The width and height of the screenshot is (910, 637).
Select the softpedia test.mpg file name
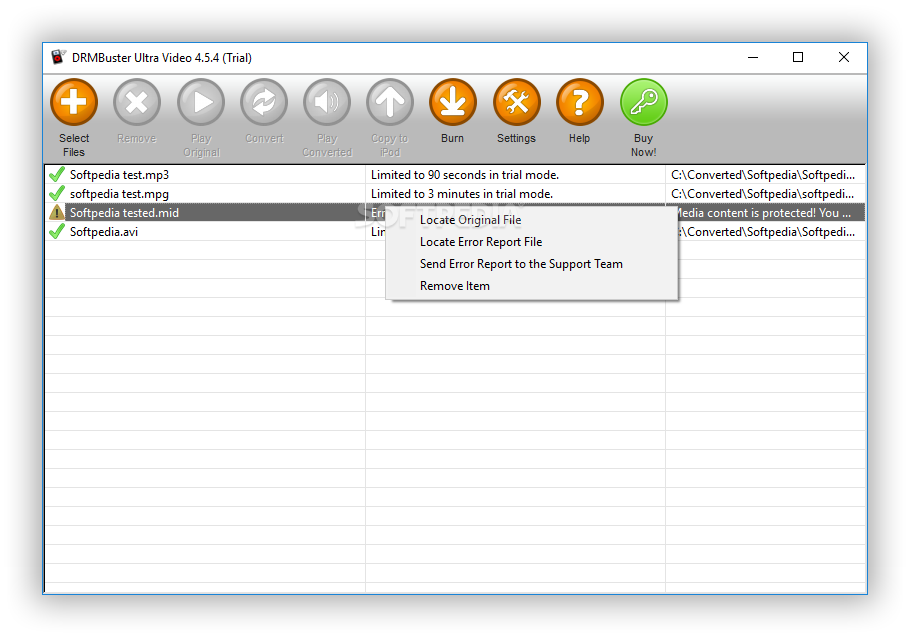(x=120, y=194)
